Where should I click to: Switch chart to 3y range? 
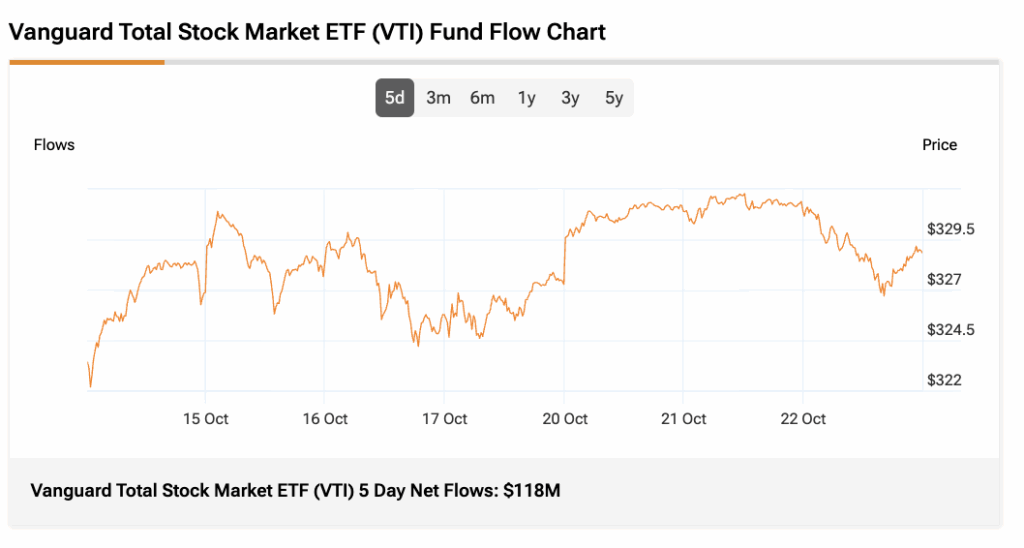click(570, 98)
